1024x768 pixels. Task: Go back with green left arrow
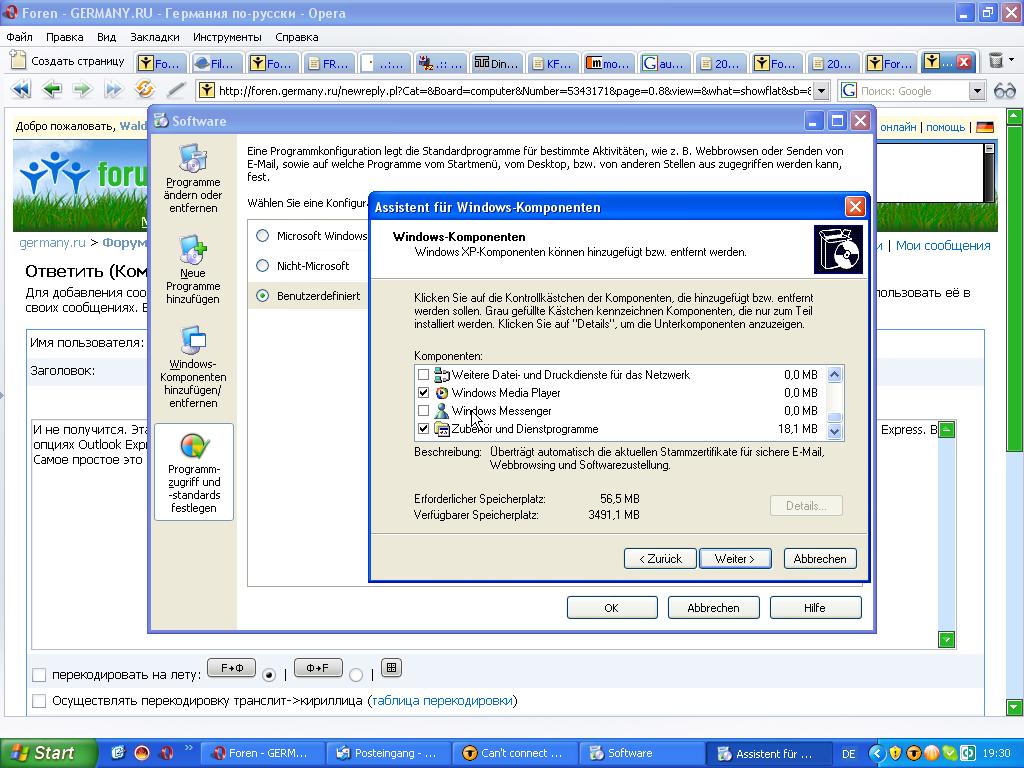click(x=52, y=89)
